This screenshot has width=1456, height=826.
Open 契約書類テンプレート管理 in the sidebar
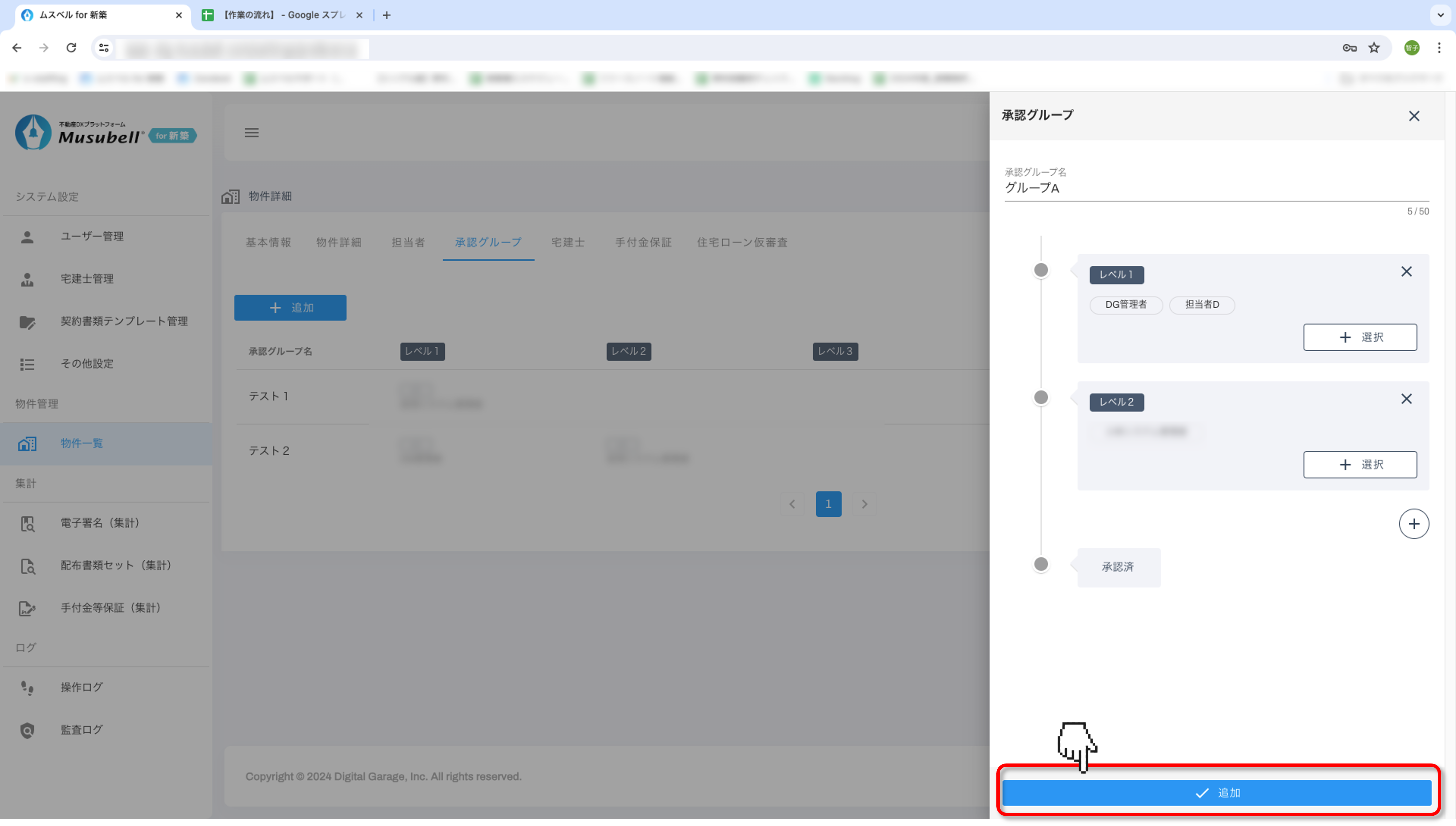tap(124, 322)
